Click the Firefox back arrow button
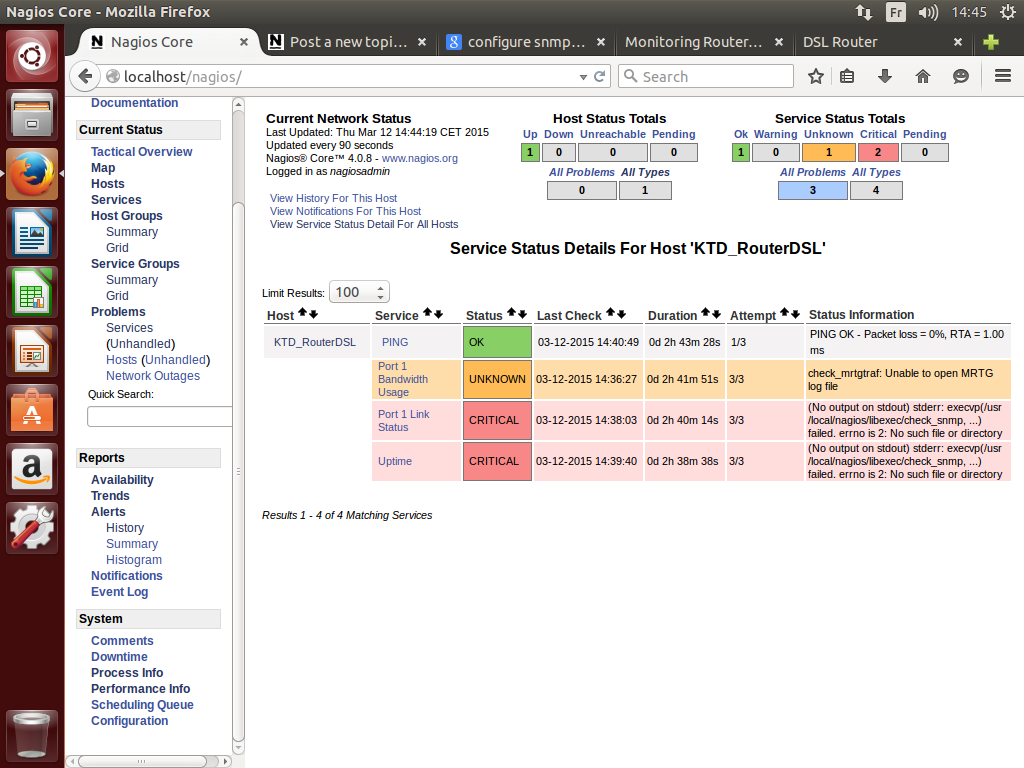 85,77
